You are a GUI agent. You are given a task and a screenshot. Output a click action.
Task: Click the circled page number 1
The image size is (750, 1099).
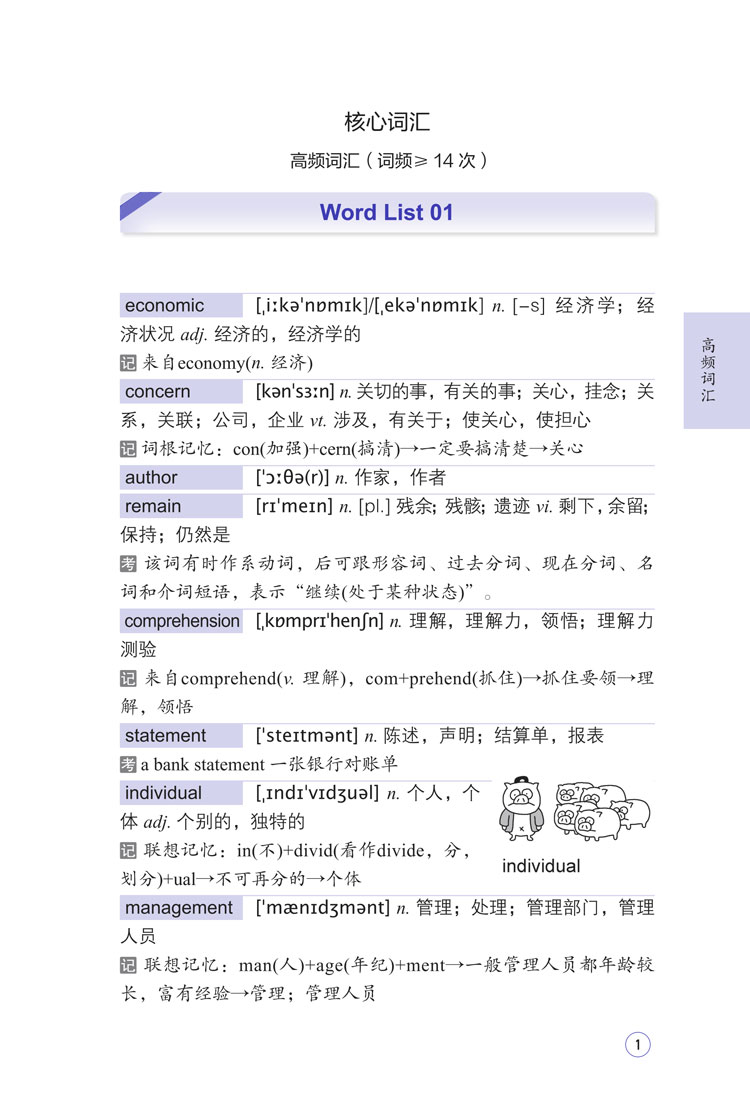coord(638,1045)
